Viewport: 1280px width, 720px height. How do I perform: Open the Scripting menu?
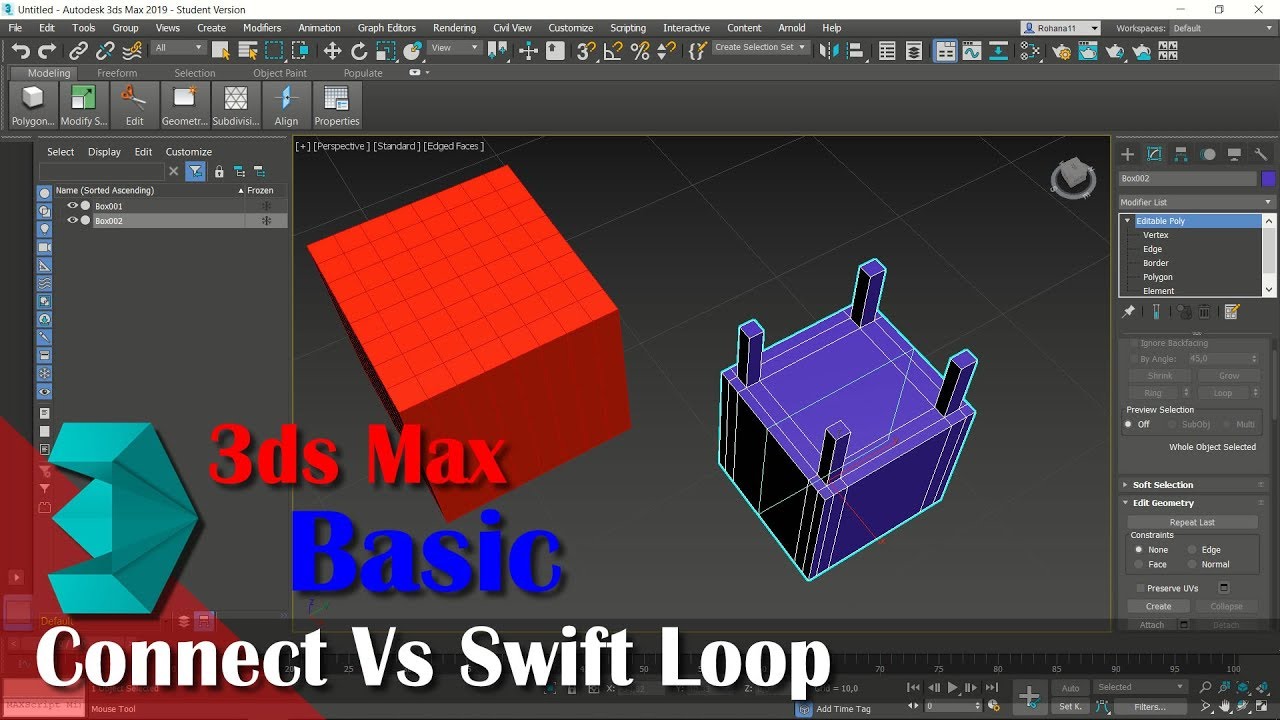point(628,28)
